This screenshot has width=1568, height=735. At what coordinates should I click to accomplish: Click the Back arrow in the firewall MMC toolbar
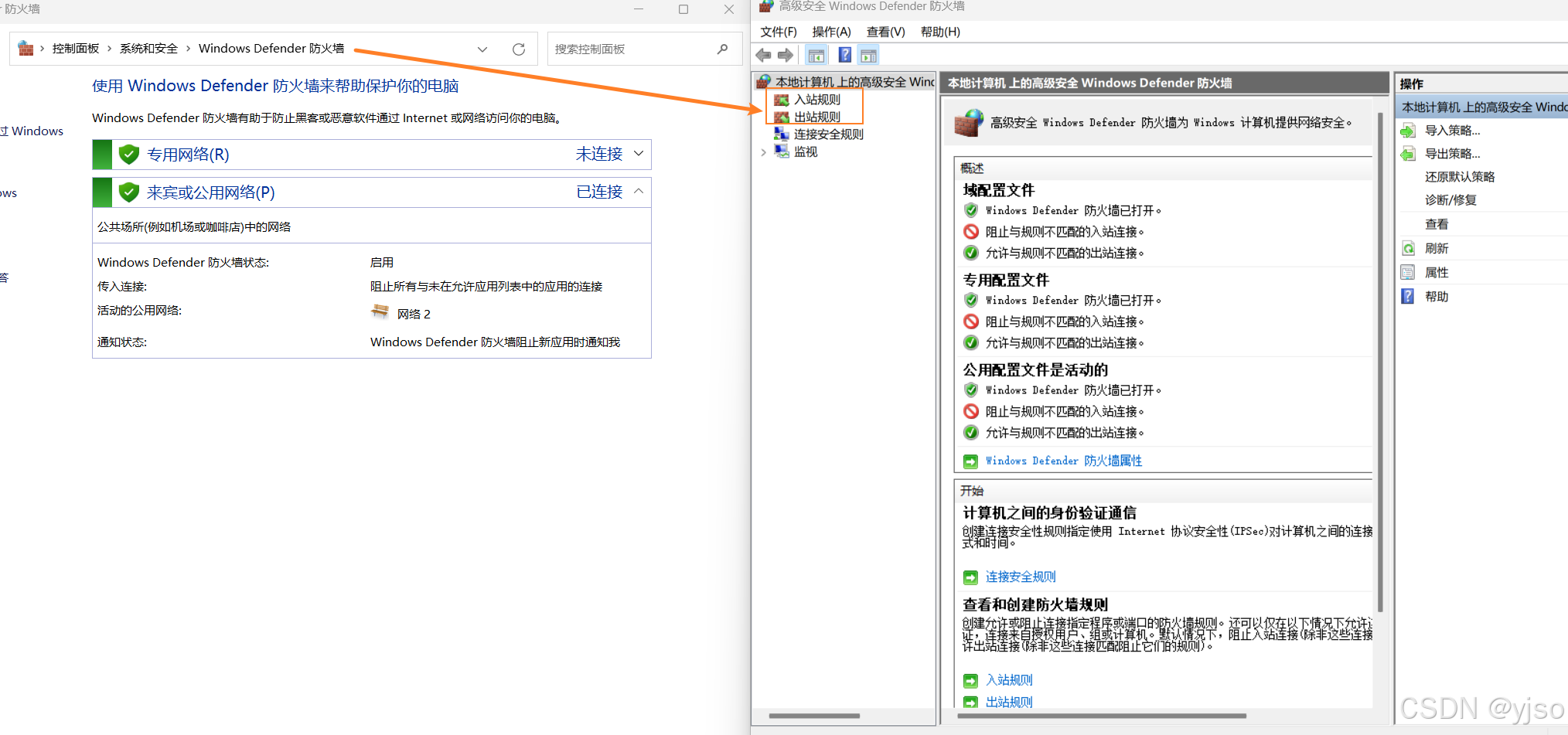coord(764,55)
